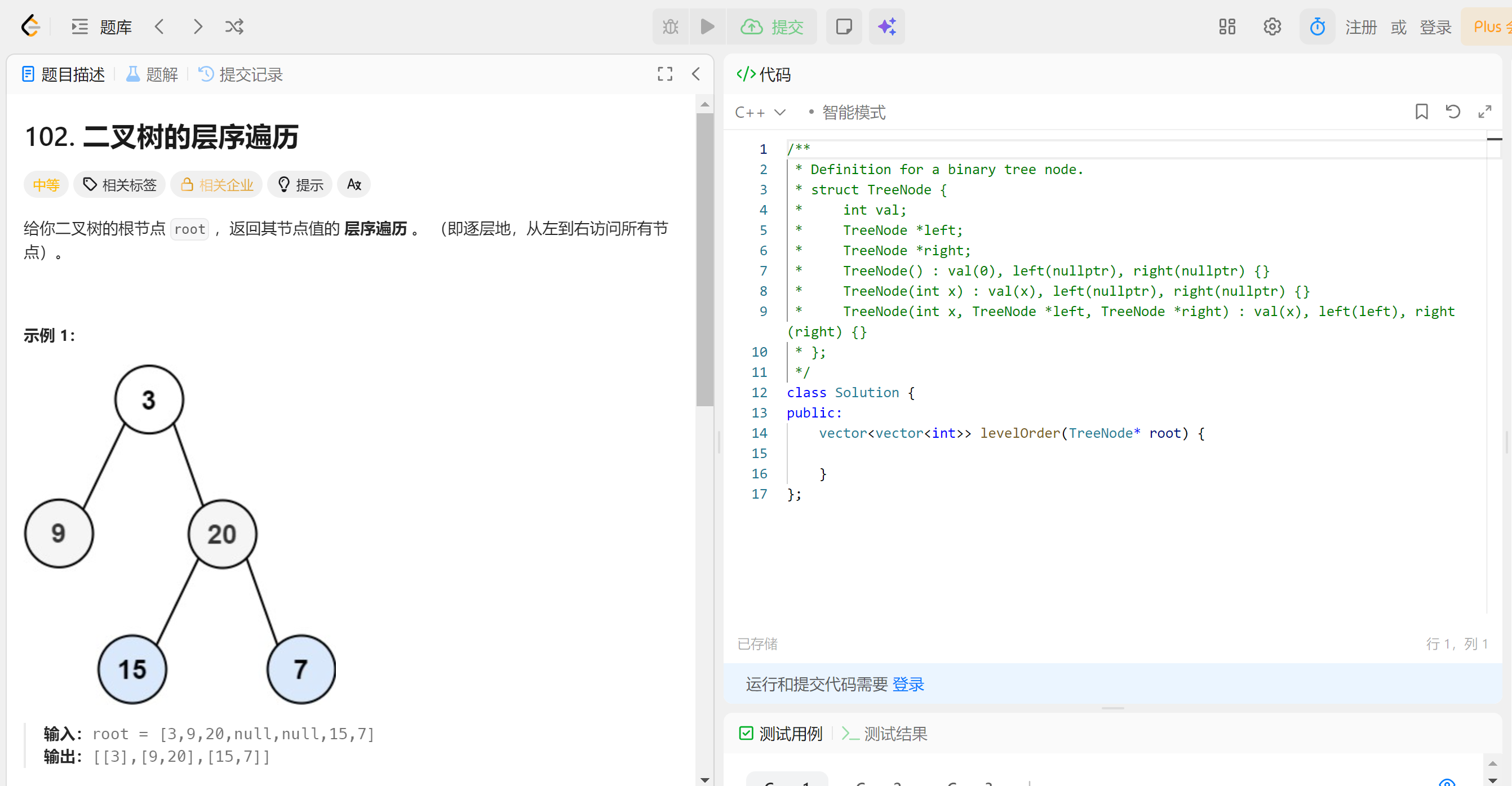Click the debug bug icon
Screen dimensions: 1512x786
click(x=670, y=26)
